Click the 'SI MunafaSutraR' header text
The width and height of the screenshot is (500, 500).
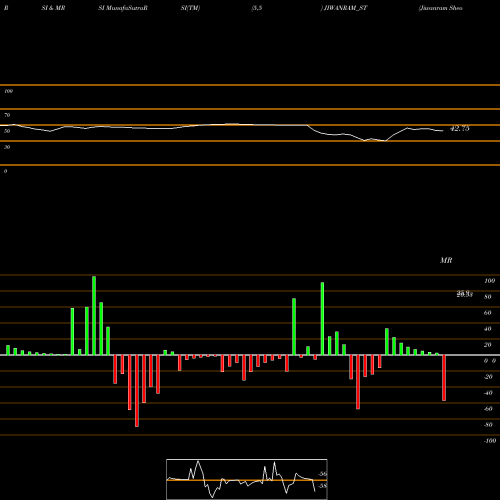(123, 8)
